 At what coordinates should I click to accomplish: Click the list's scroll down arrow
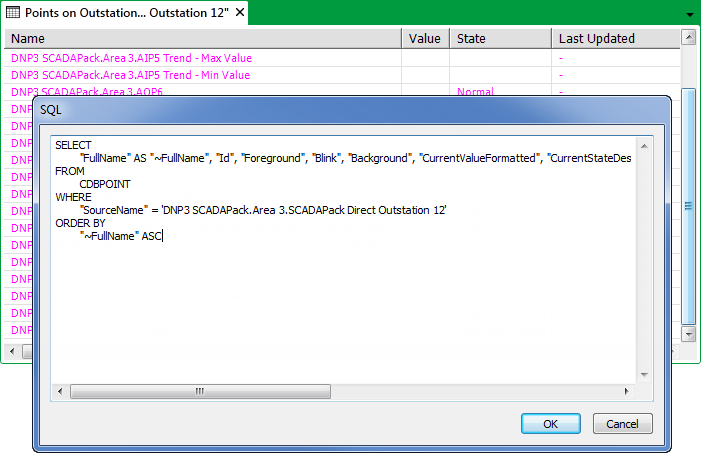688,334
